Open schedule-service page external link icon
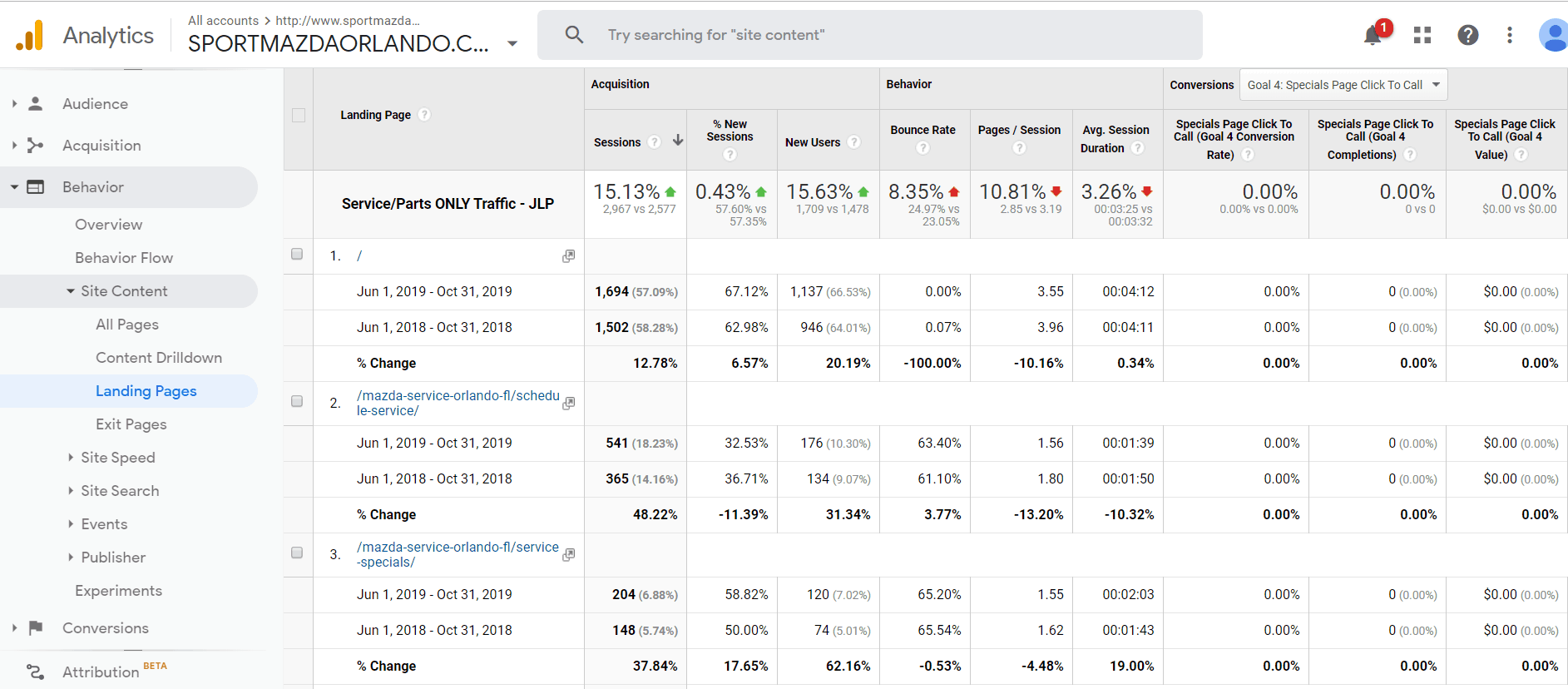 [x=569, y=404]
